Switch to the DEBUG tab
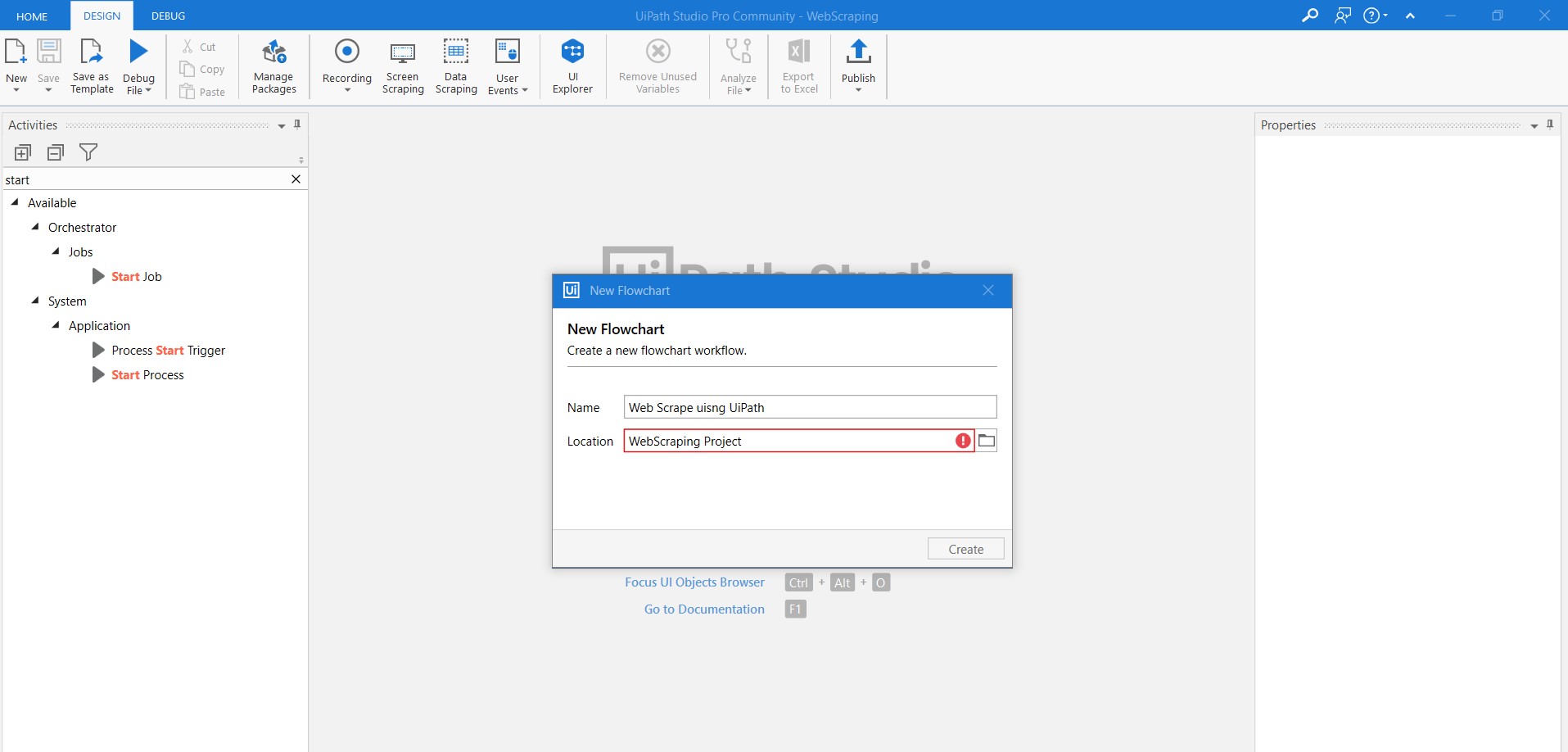Screen dimensions: 1568x752 [168, 16]
